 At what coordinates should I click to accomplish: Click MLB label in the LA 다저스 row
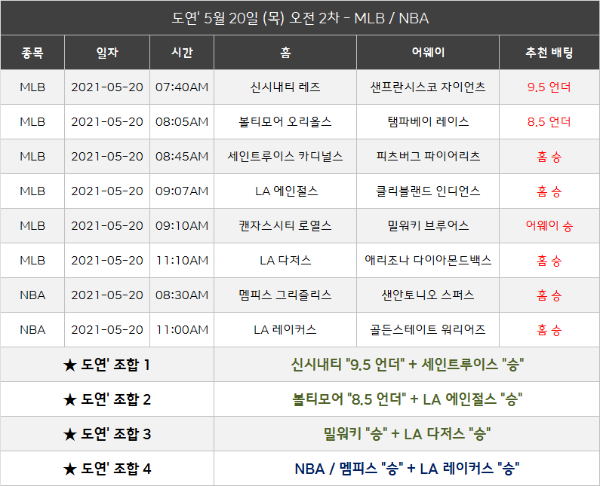pos(33,261)
